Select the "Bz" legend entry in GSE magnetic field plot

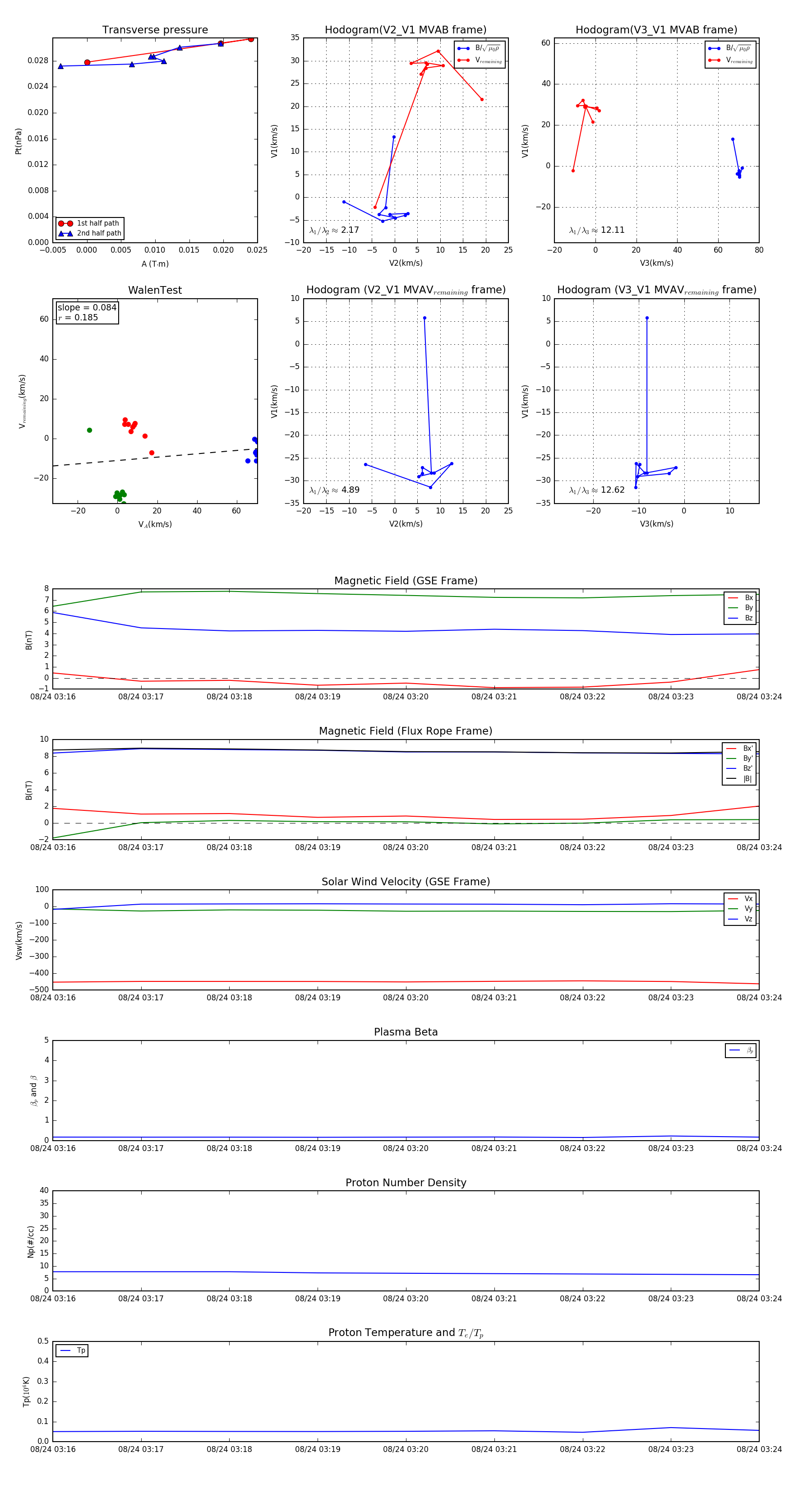(740, 618)
